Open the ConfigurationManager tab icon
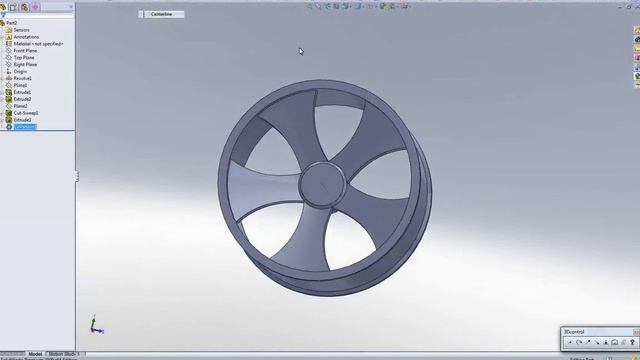Image resolution: width=640 pixels, height=360 pixels. tap(24, 7)
